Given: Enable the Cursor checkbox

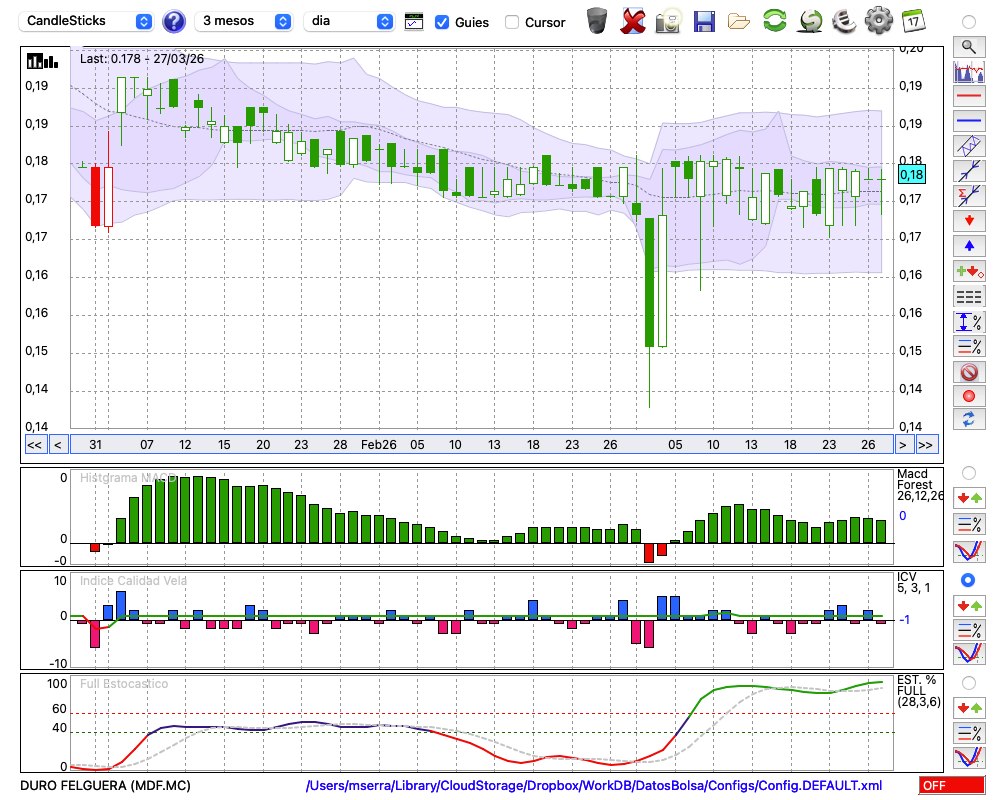Looking at the screenshot, I should [x=512, y=22].
